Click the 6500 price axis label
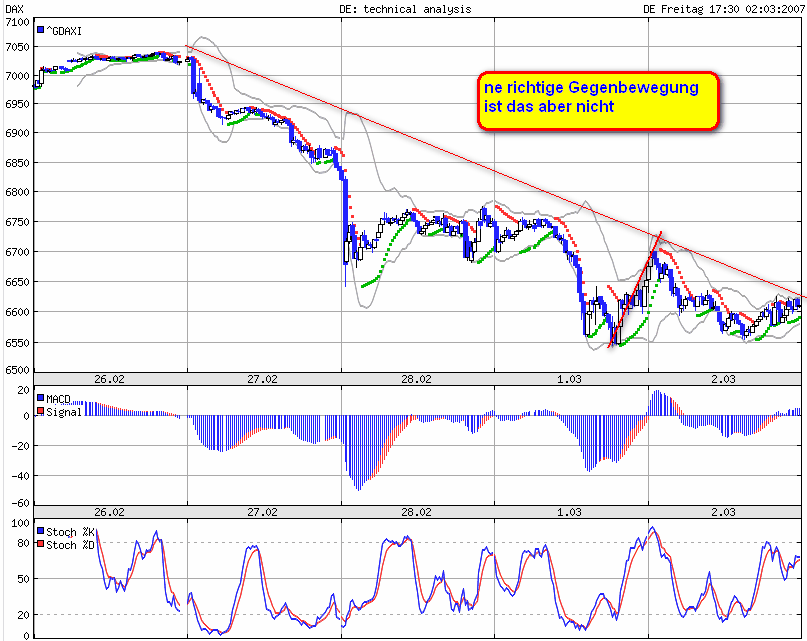The image size is (807, 641). [x=17, y=370]
